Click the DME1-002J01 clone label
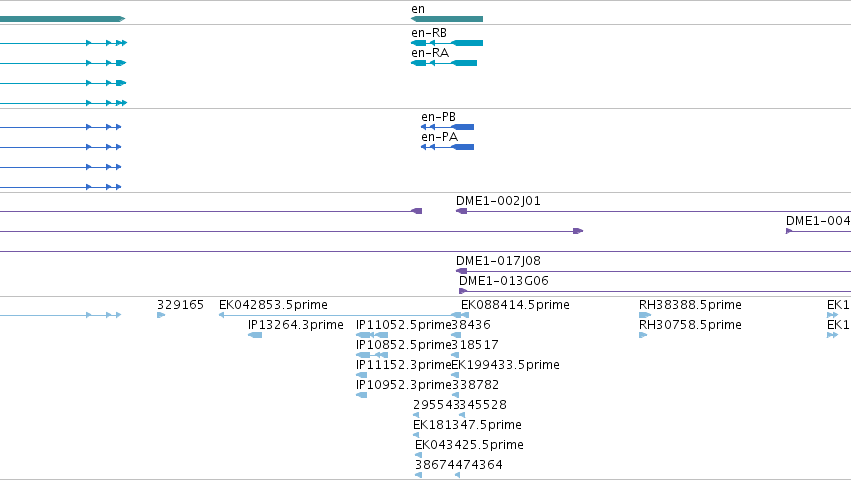Viewport: 851px width, 480px height. tap(498, 201)
